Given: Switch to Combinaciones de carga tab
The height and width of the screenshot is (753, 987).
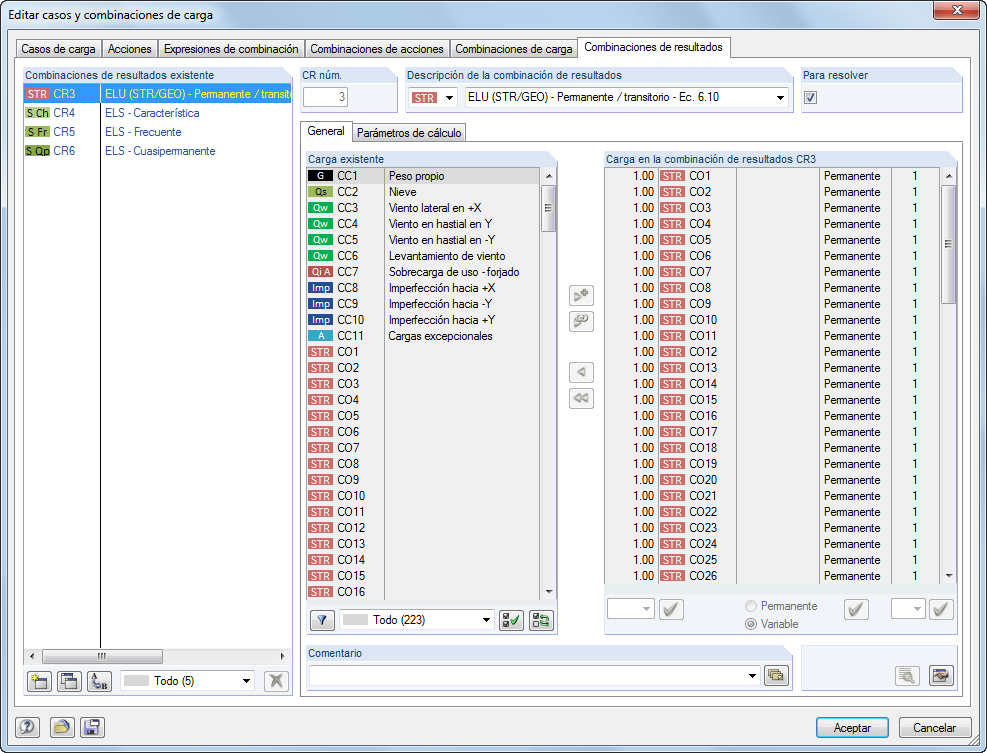Looking at the screenshot, I should pyautogui.click(x=514, y=48).
